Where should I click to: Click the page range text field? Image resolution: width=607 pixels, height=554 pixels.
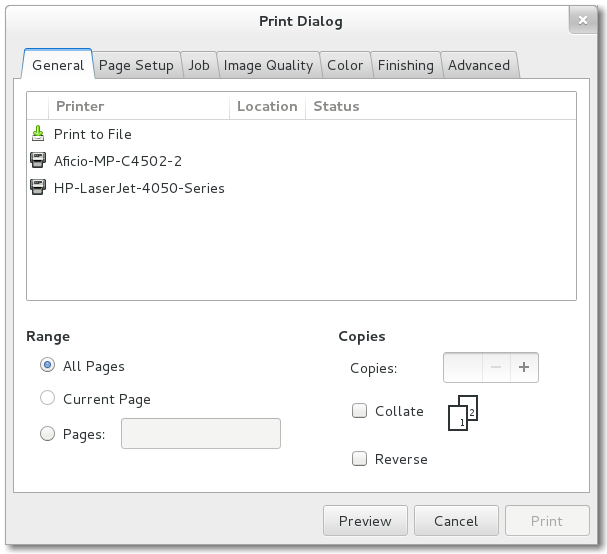tap(200, 434)
